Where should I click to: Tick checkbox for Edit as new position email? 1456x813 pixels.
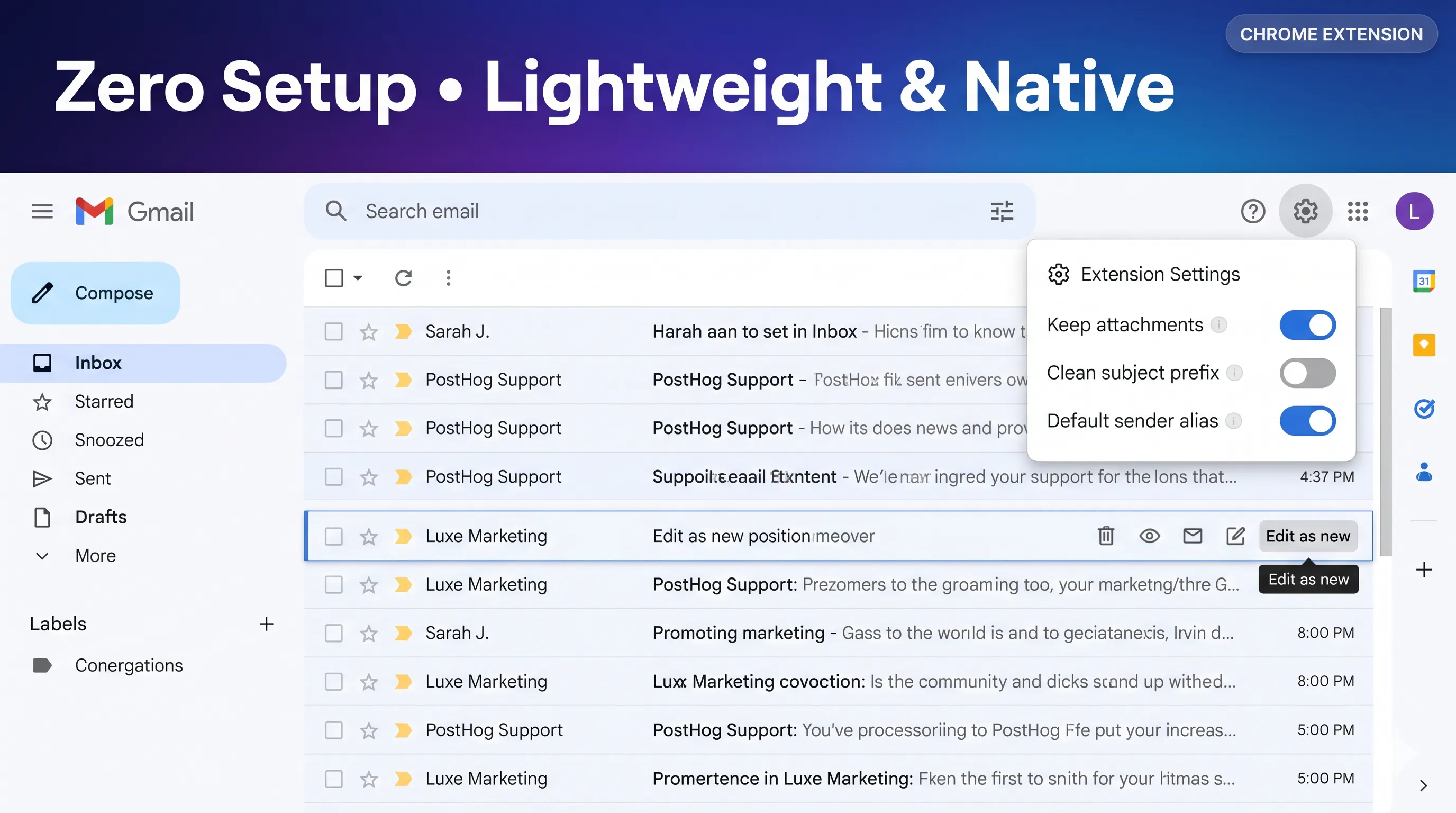tap(333, 537)
